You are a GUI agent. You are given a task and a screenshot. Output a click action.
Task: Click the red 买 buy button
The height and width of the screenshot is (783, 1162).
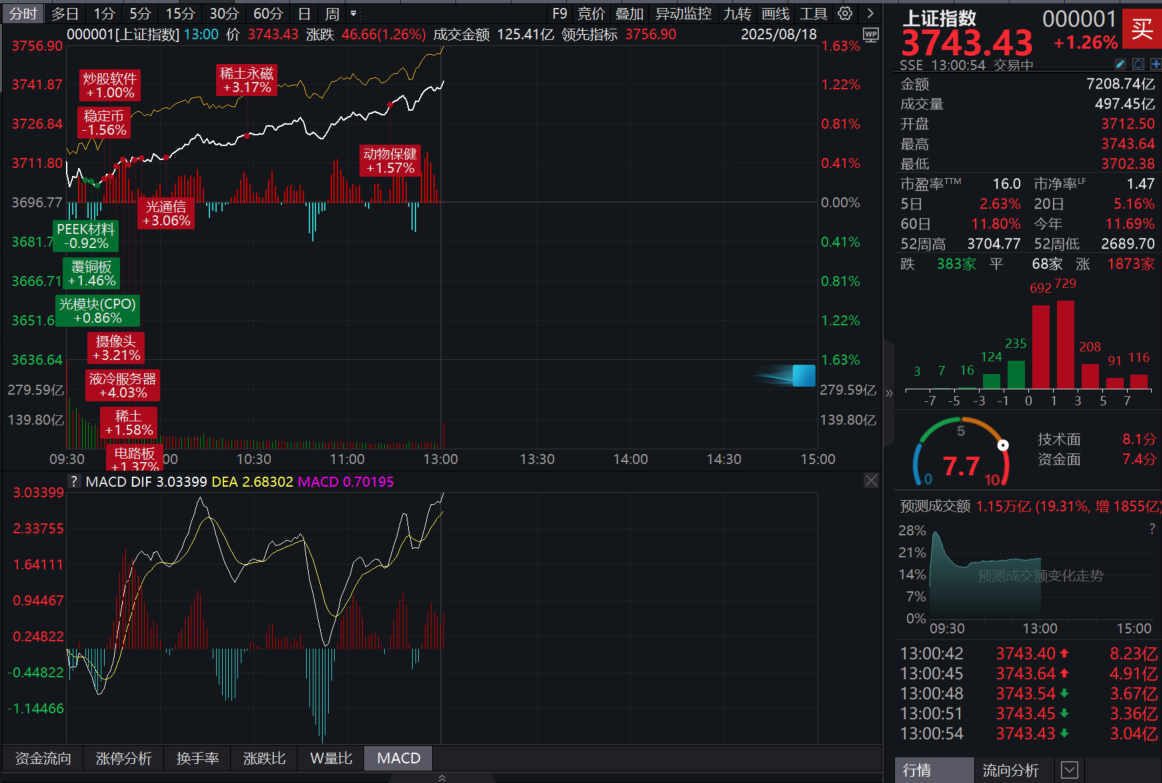[1141, 27]
